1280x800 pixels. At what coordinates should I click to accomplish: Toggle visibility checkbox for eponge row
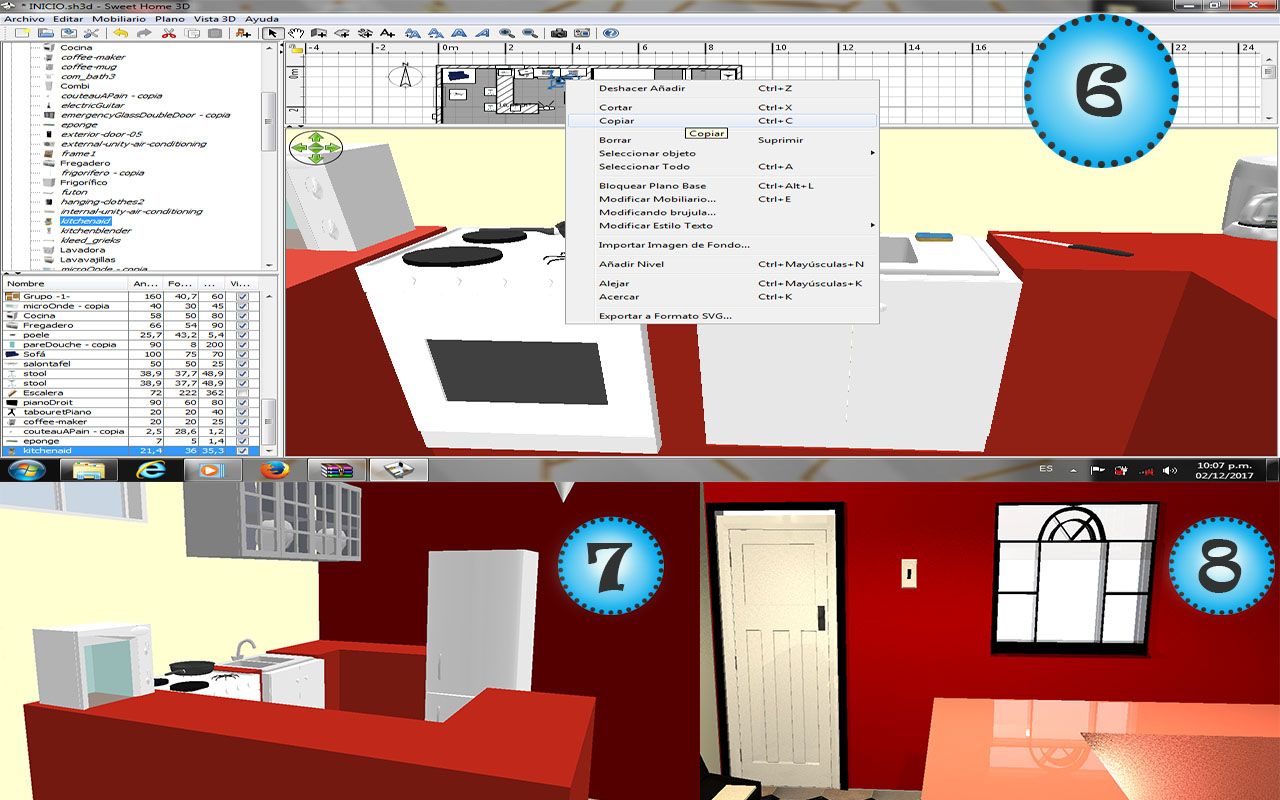pos(242,441)
